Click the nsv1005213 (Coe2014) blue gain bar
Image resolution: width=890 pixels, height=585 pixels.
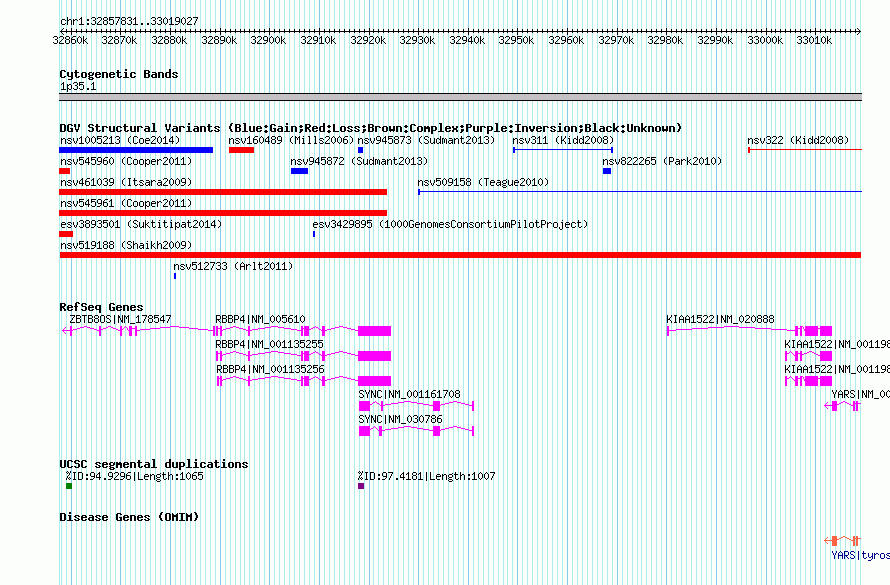136,150
